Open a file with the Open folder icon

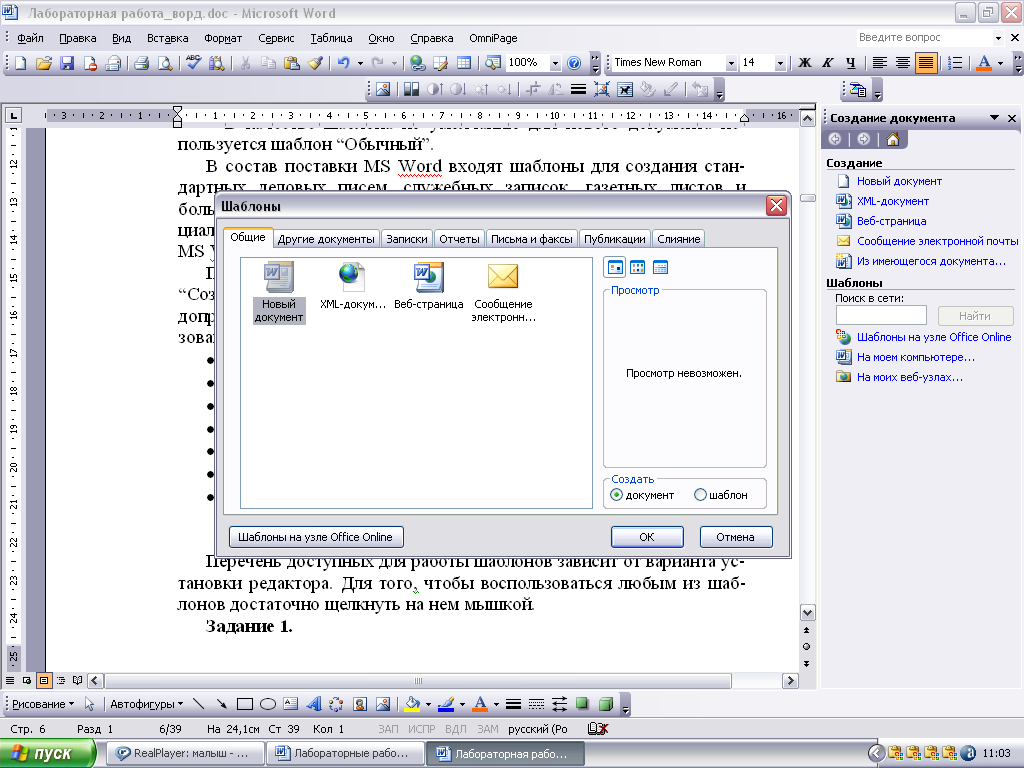click(x=44, y=63)
